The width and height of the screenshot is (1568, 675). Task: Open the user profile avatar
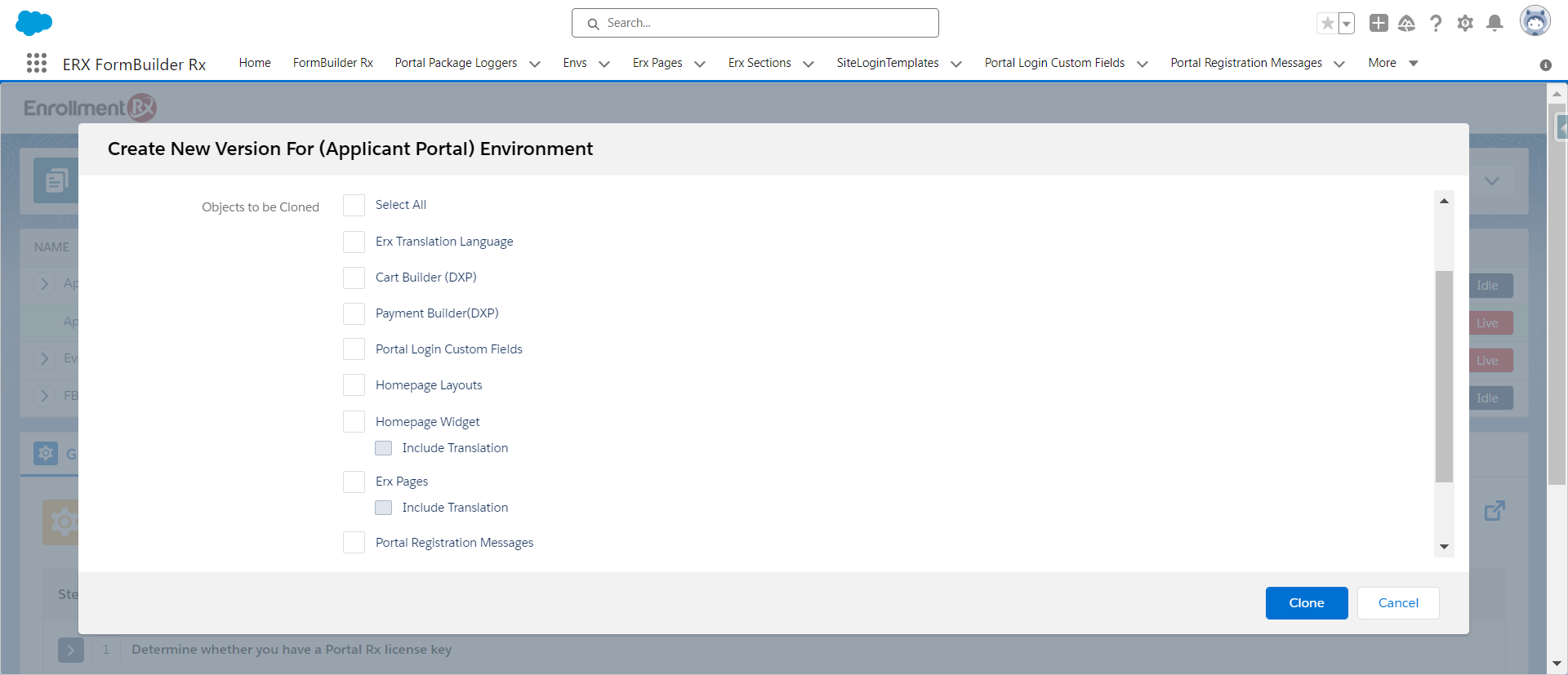pyautogui.click(x=1535, y=22)
